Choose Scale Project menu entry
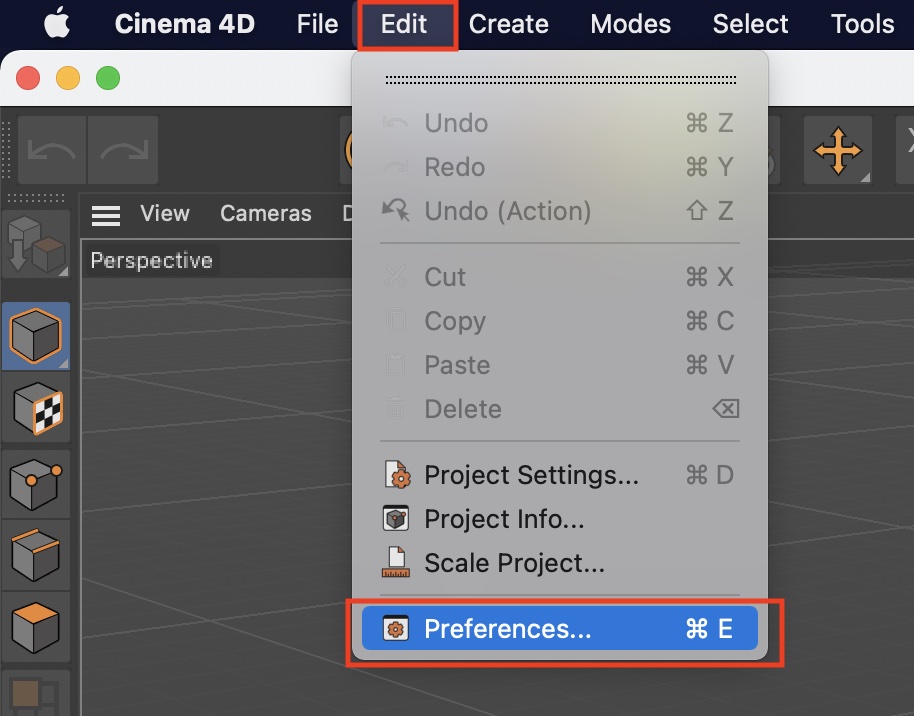The height and width of the screenshot is (716, 914). click(514, 563)
